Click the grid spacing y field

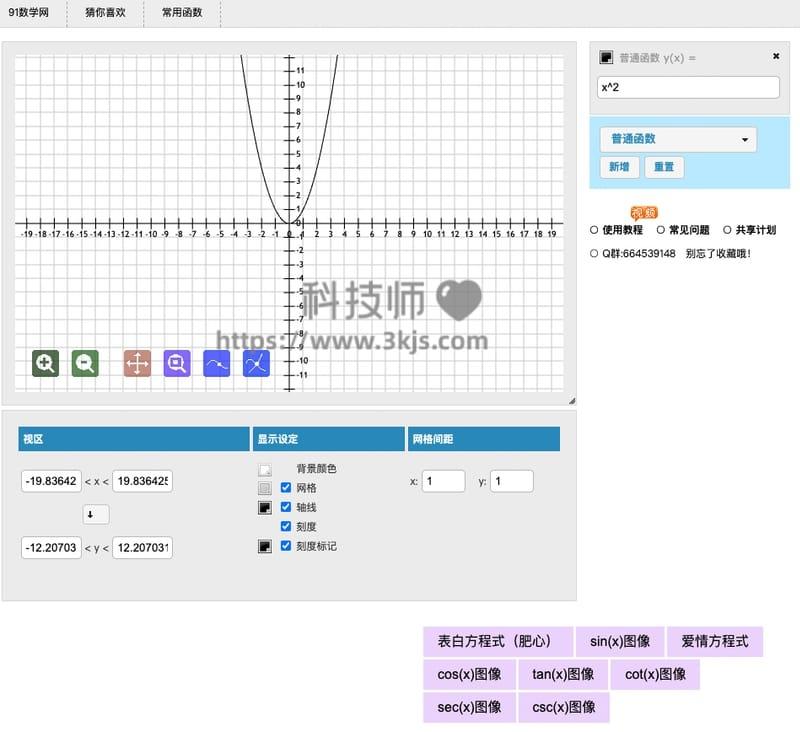(512, 481)
